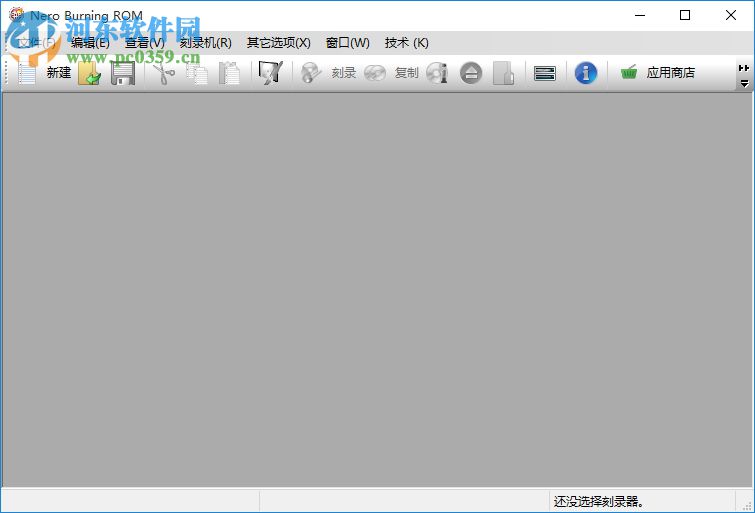
Task: Click the window resize grip corner
Action: [x=747, y=505]
